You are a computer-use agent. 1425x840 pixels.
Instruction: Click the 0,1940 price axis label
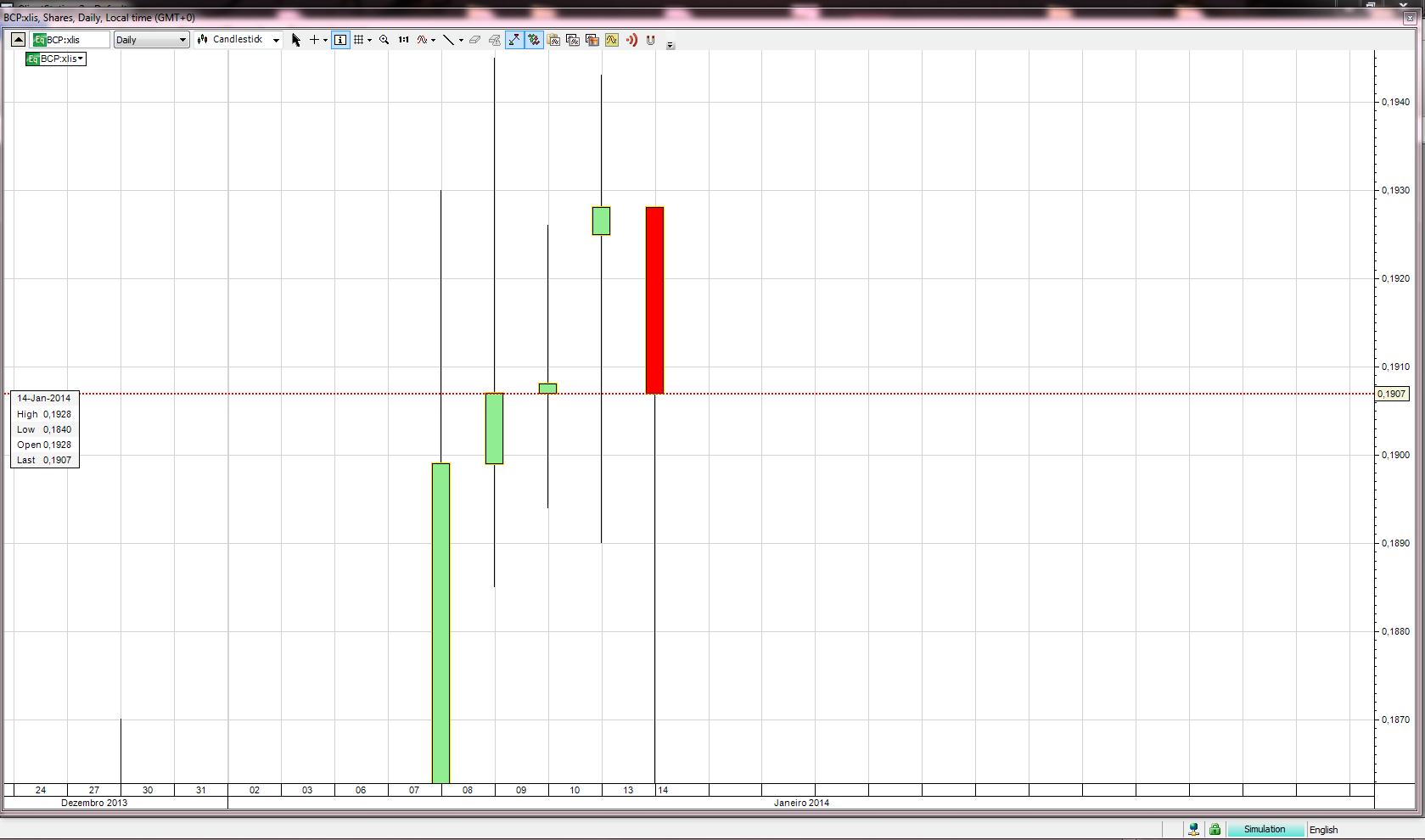click(x=1396, y=102)
